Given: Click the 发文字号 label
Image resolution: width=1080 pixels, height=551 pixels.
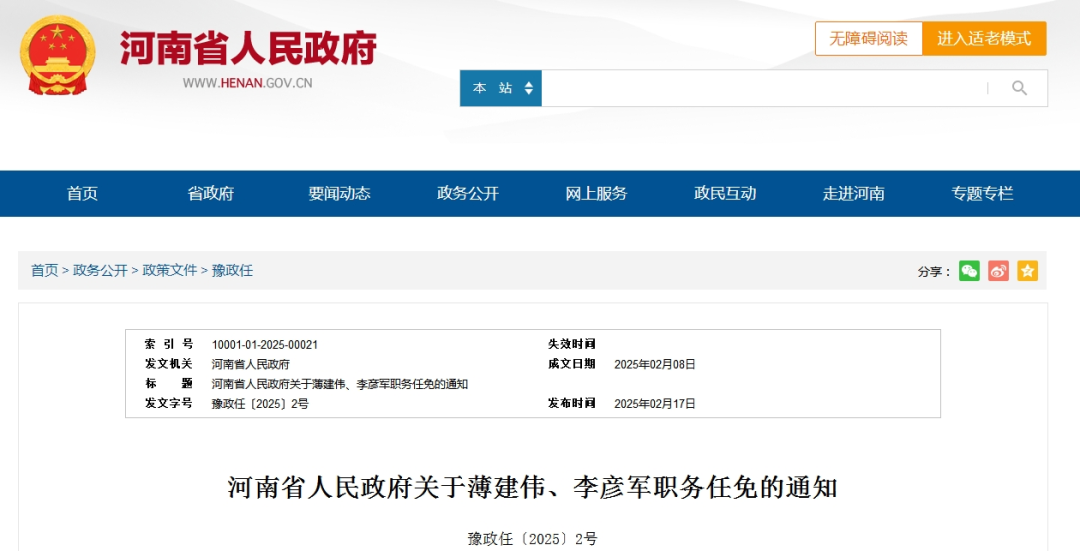Looking at the screenshot, I should (169, 403).
